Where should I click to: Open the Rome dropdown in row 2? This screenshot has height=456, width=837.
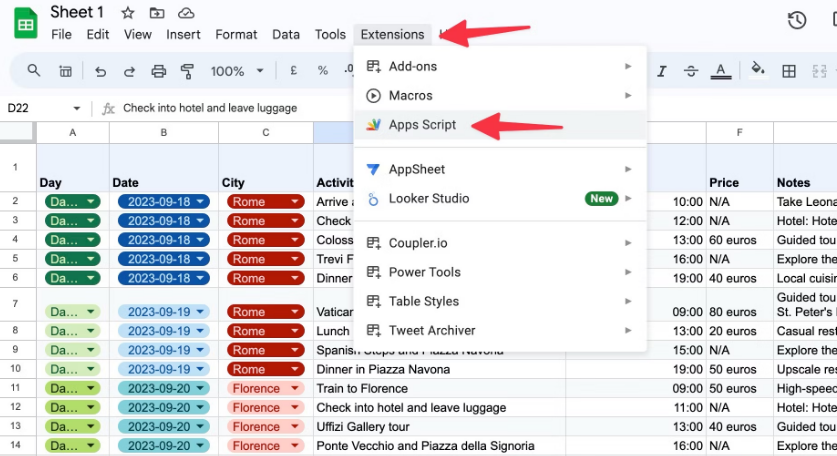(x=295, y=202)
